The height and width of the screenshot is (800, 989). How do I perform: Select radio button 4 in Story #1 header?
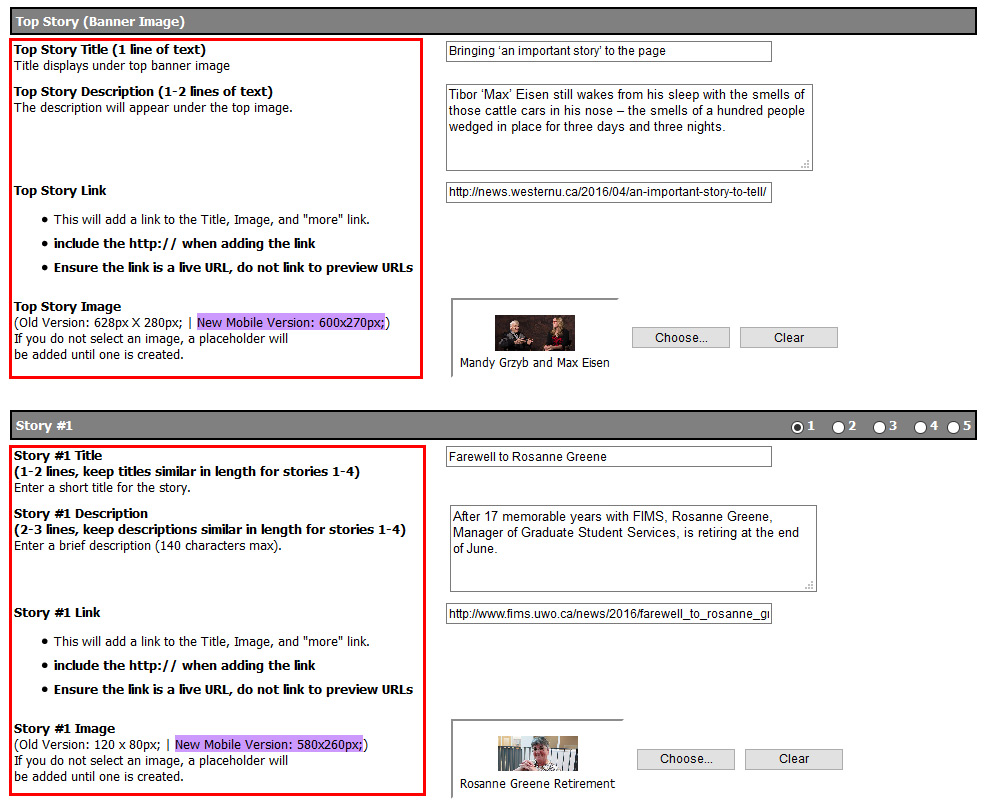click(920, 427)
